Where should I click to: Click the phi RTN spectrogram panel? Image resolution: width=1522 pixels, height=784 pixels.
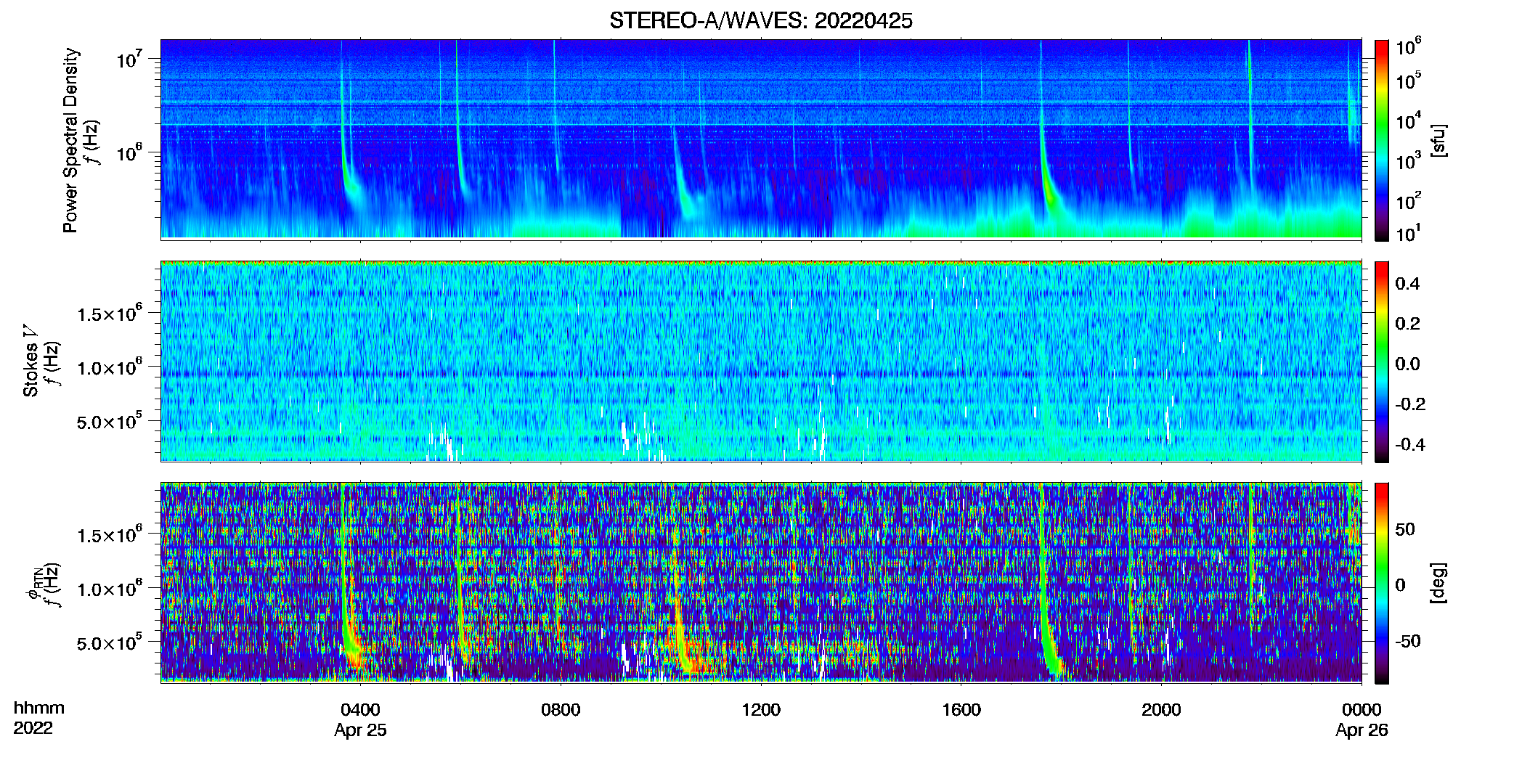(x=761, y=582)
